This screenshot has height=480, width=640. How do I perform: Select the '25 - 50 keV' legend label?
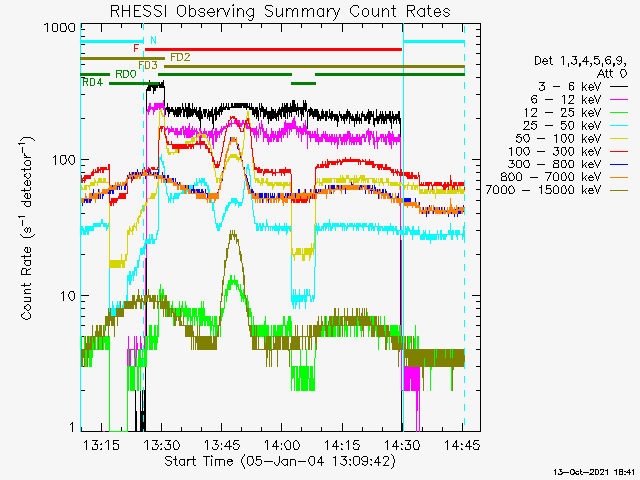(x=562, y=125)
